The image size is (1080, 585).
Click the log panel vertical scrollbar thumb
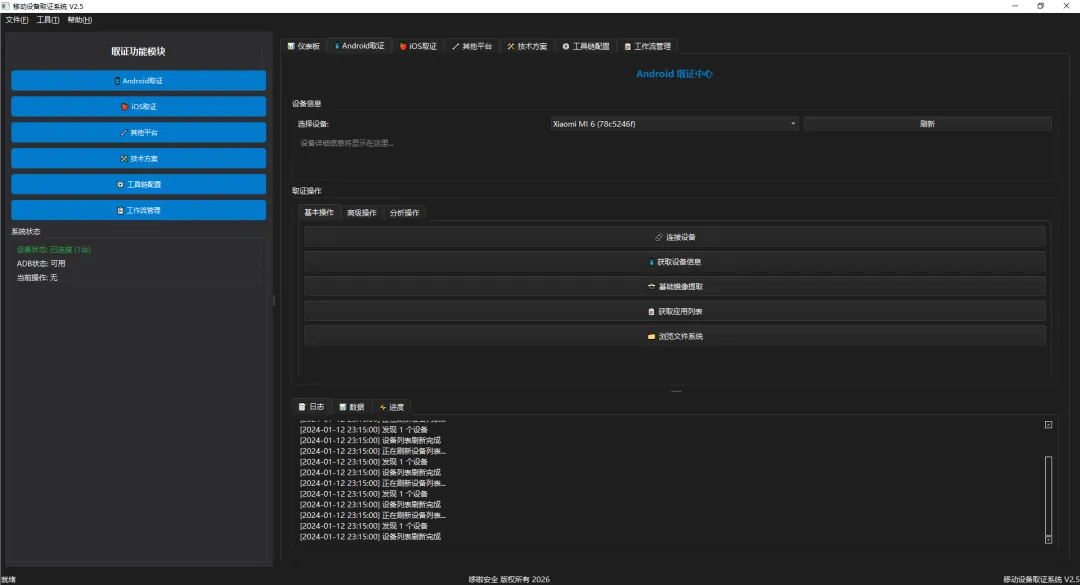tap(1048, 495)
